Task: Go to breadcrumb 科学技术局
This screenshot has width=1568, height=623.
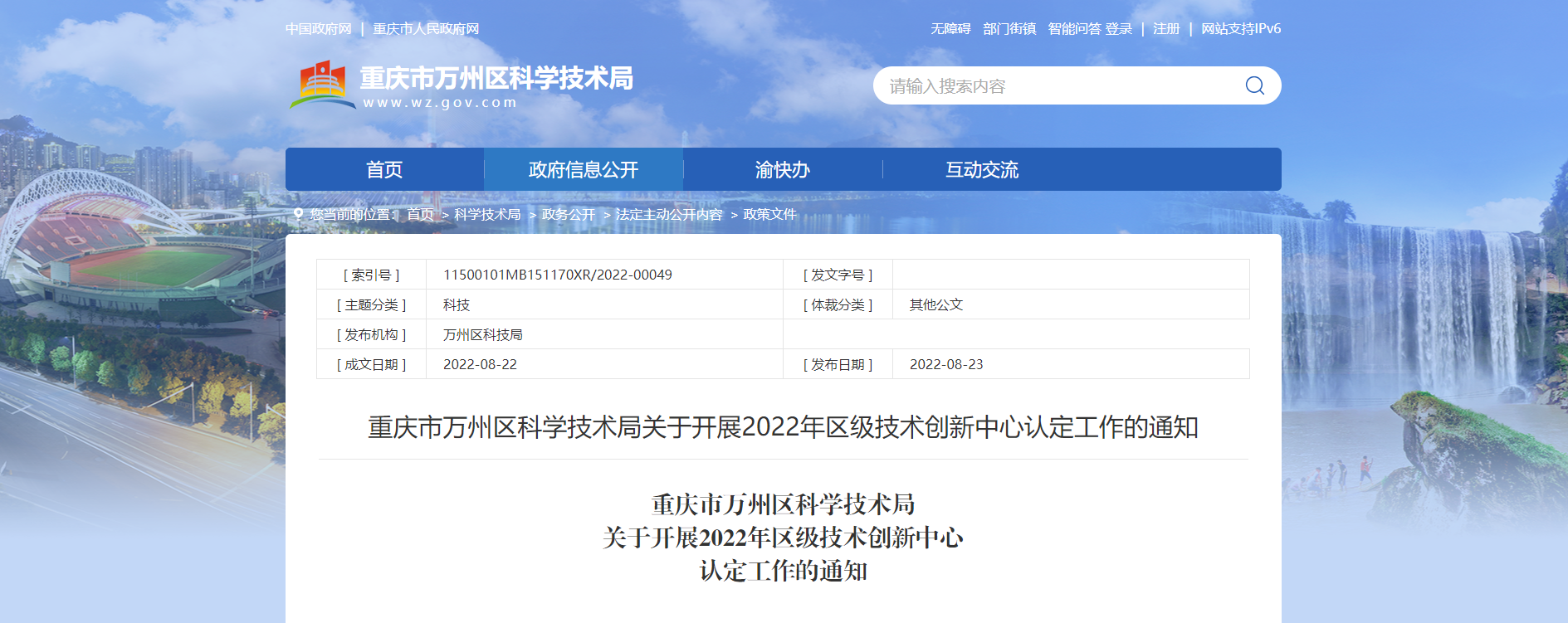Action: click(x=487, y=214)
